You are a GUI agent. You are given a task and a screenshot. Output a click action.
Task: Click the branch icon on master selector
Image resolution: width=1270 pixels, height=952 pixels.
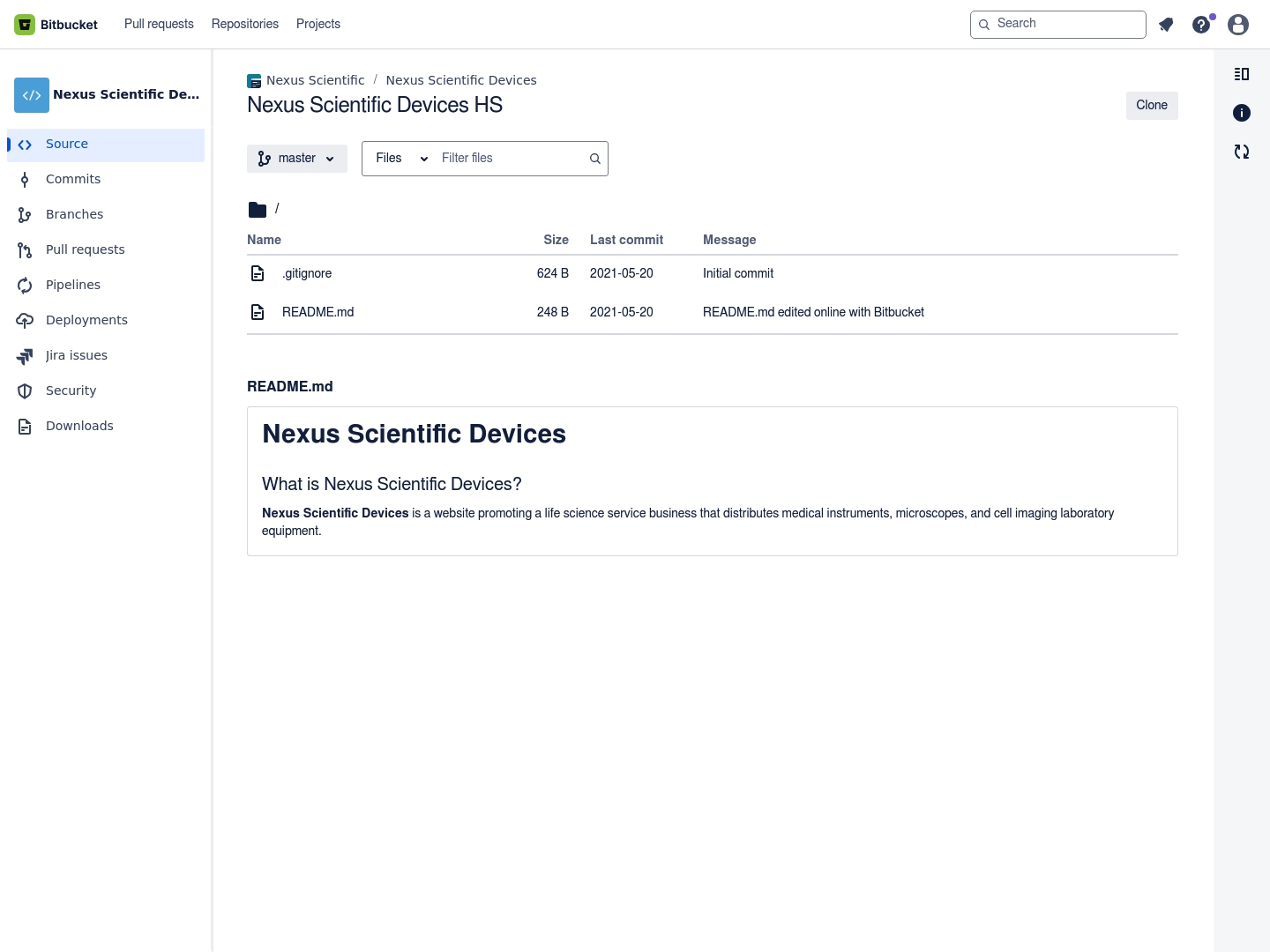(x=265, y=159)
